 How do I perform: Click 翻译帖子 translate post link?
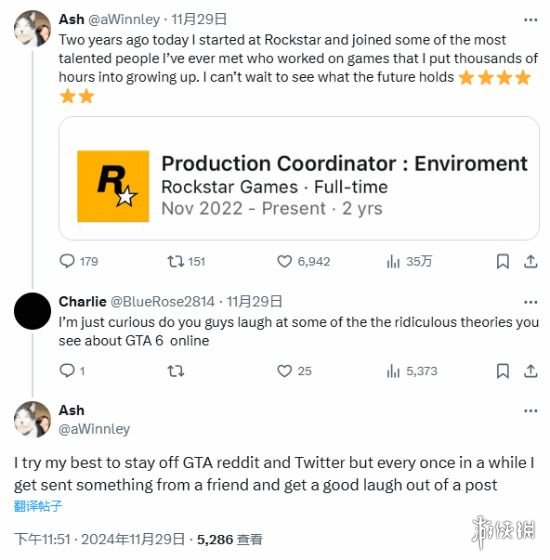tap(38, 506)
